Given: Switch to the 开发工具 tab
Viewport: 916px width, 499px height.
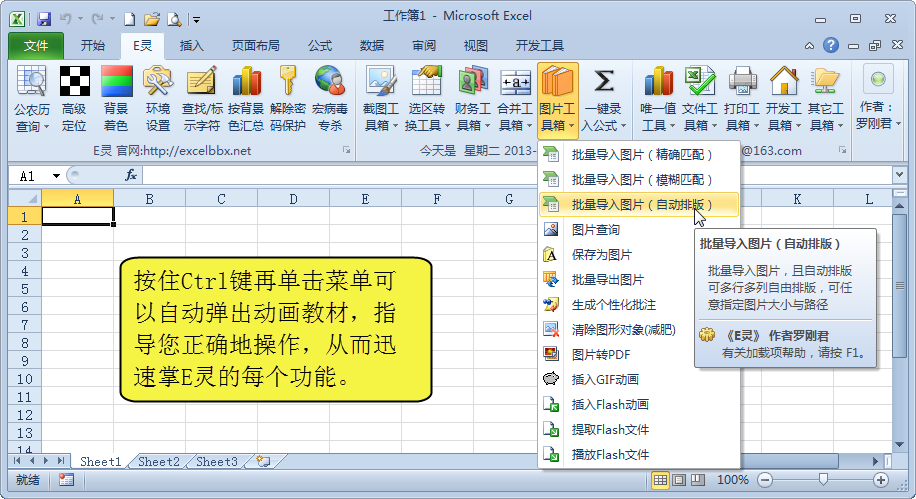Looking at the screenshot, I should (x=540, y=46).
